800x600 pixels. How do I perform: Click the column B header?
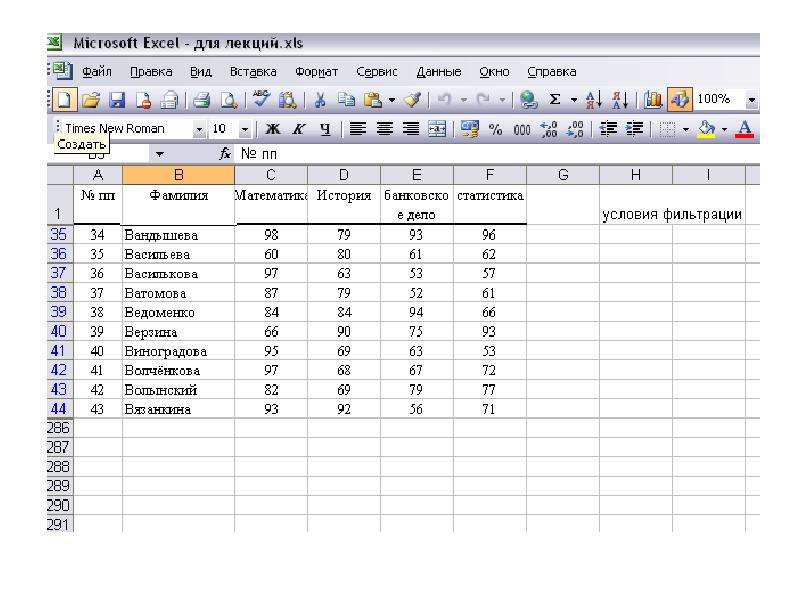click(179, 175)
